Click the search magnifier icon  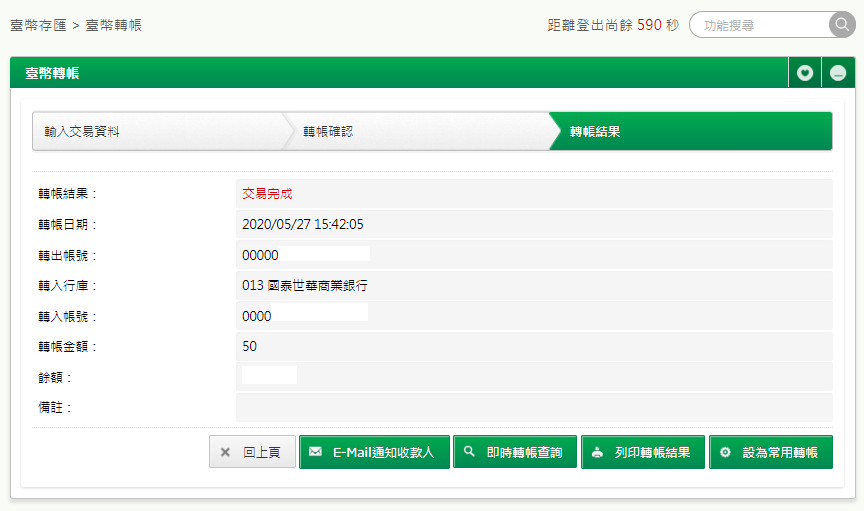tap(842, 24)
